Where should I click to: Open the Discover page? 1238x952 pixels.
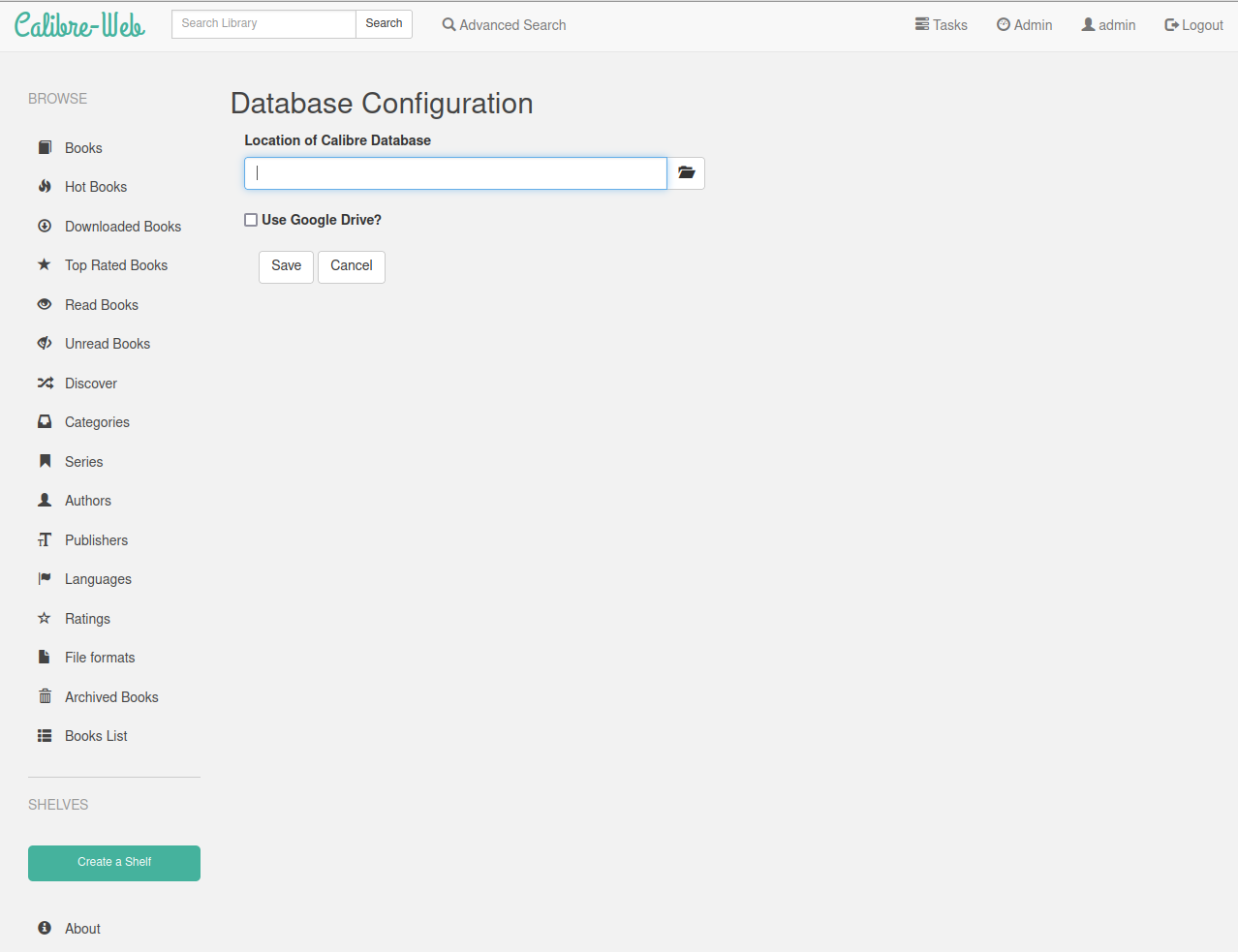click(x=91, y=384)
